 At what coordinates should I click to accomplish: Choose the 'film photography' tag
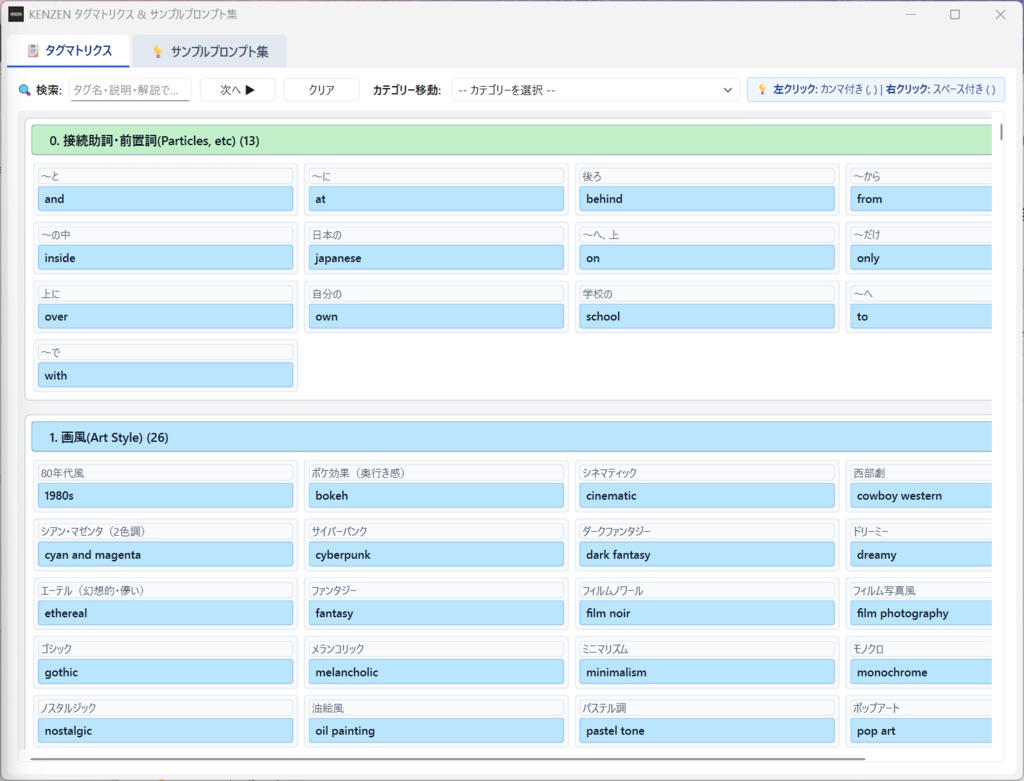(x=921, y=613)
